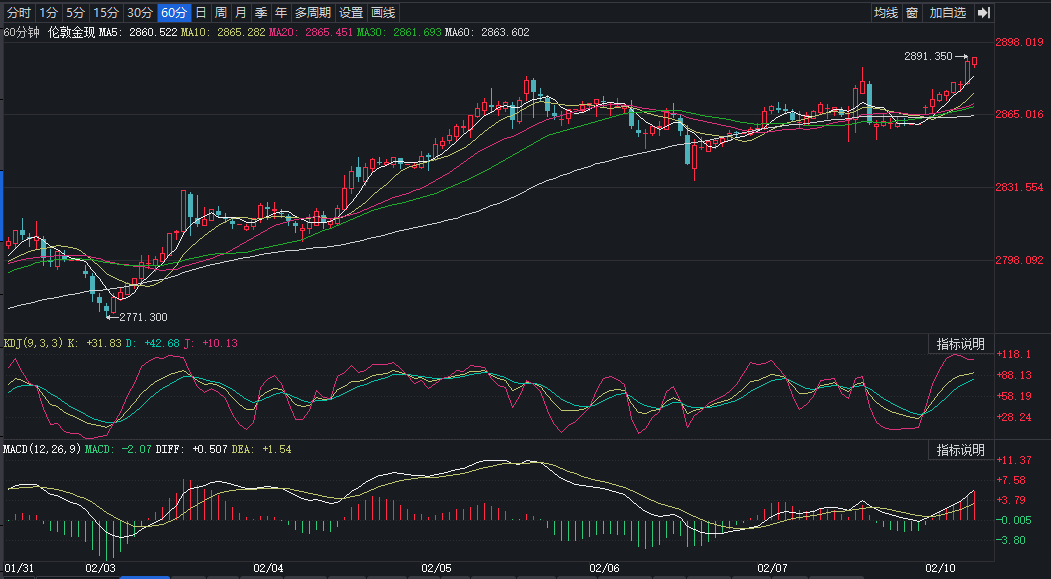Click the +118.1 KDJ axis label
The height and width of the screenshot is (579, 1051).
(1013, 354)
